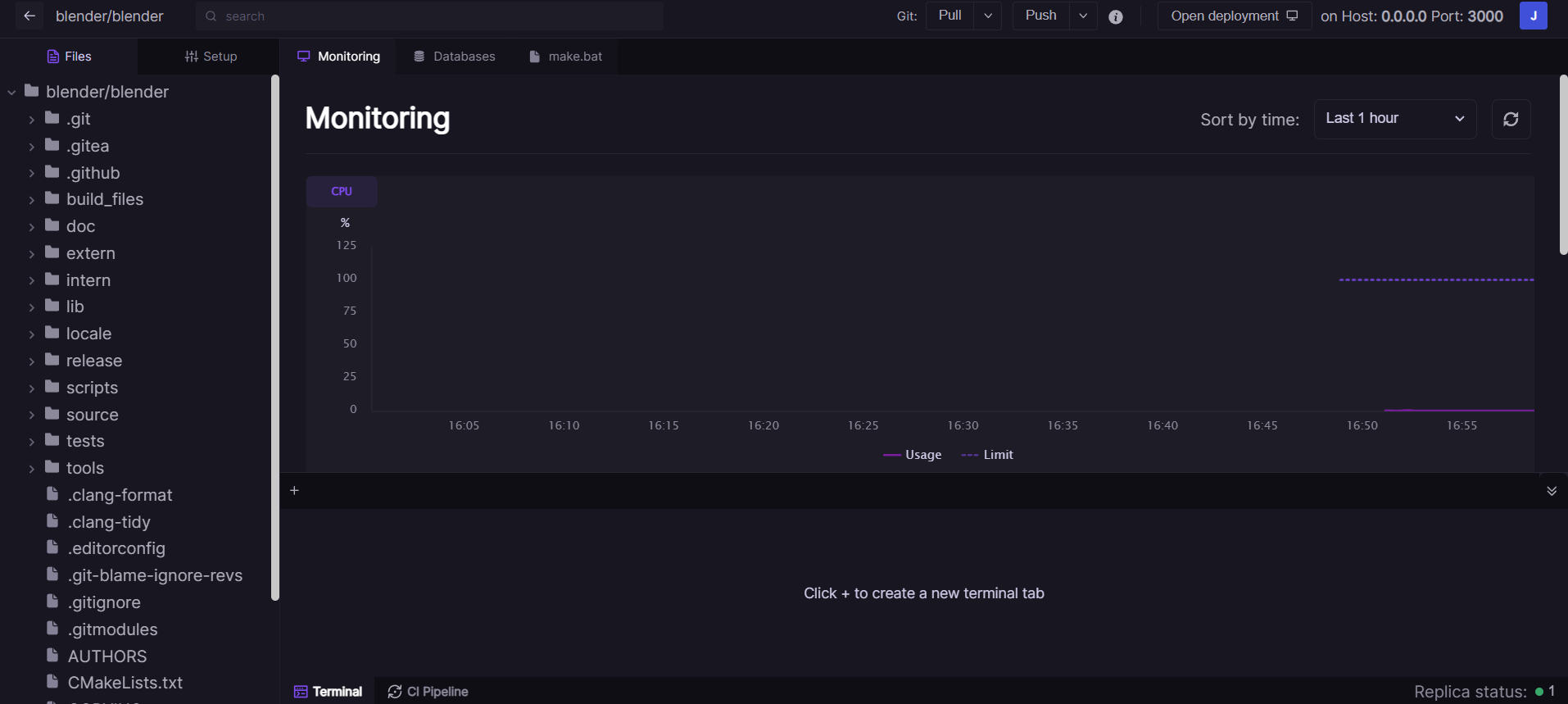Screen dimensions: 1568x704
Task: Expand the source folder
Action: [x=92, y=415]
